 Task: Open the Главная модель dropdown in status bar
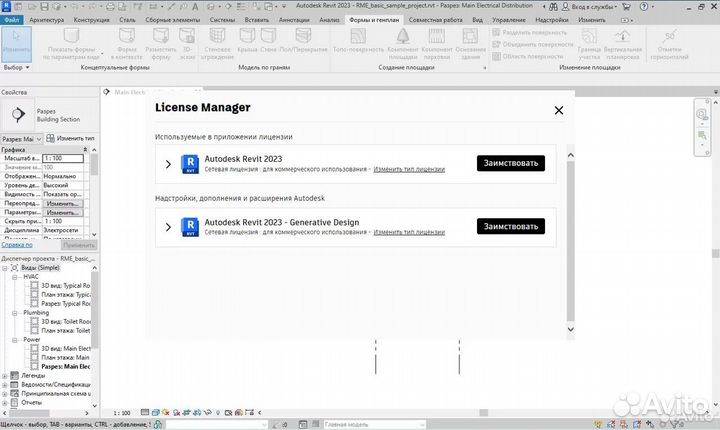(x=374, y=424)
